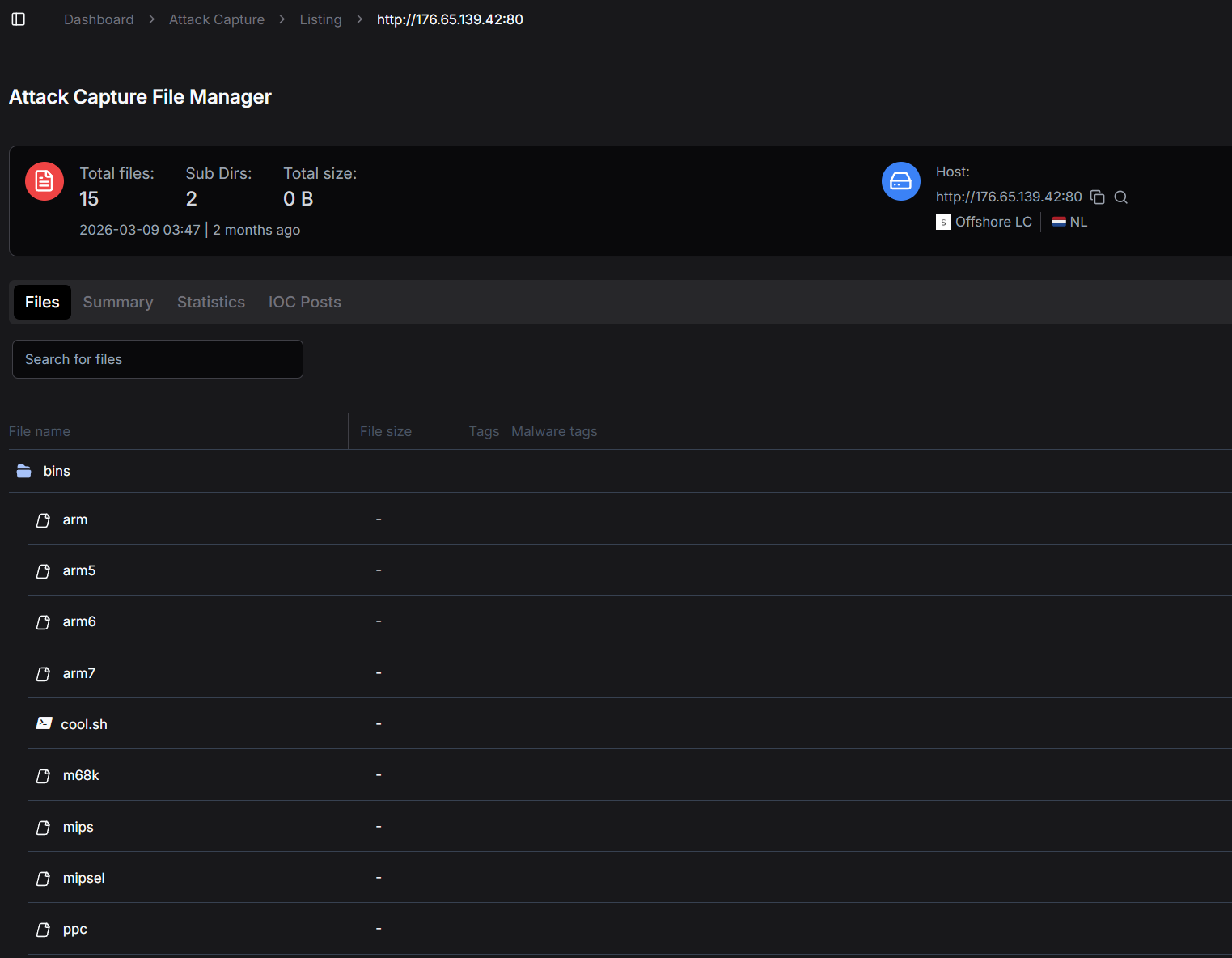Screen dimensions: 1232x958
Task: Click the arm file icon
Action: click(44, 520)
